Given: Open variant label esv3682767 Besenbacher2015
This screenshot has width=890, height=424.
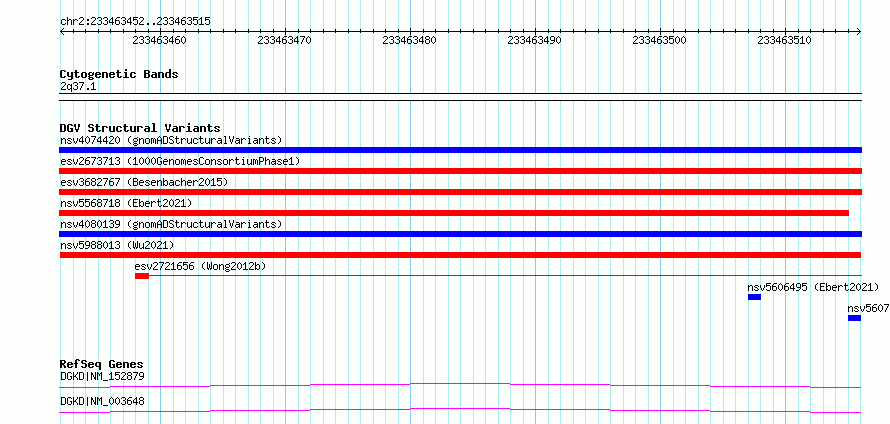Looking at the screenshot, I should 144,182.
